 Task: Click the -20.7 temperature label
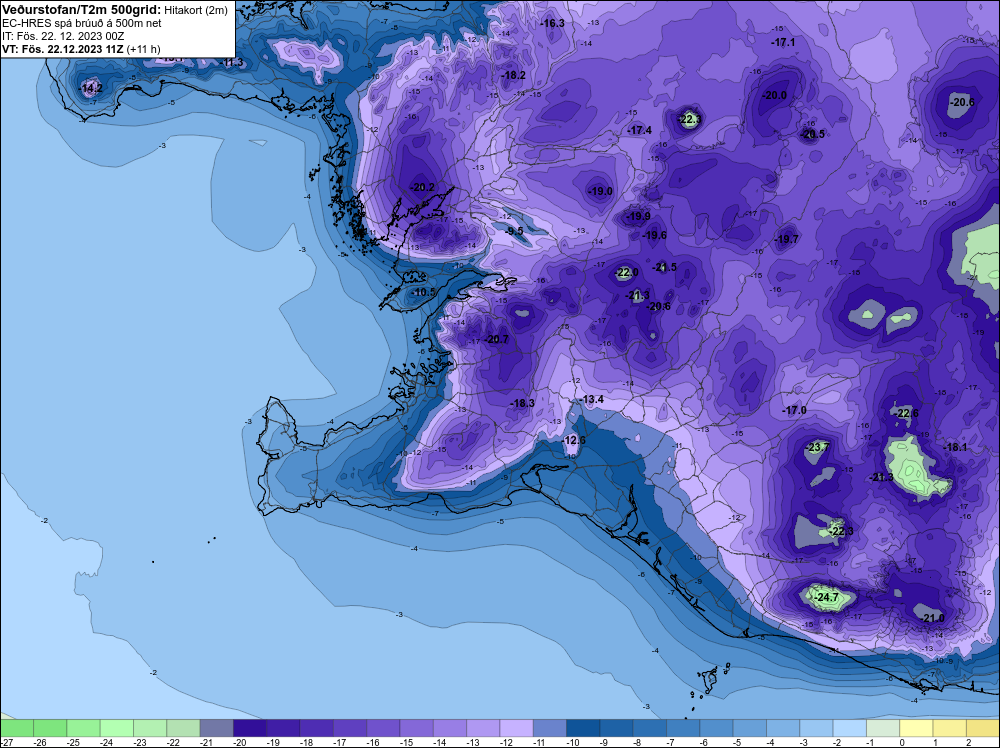pos(497,339)
